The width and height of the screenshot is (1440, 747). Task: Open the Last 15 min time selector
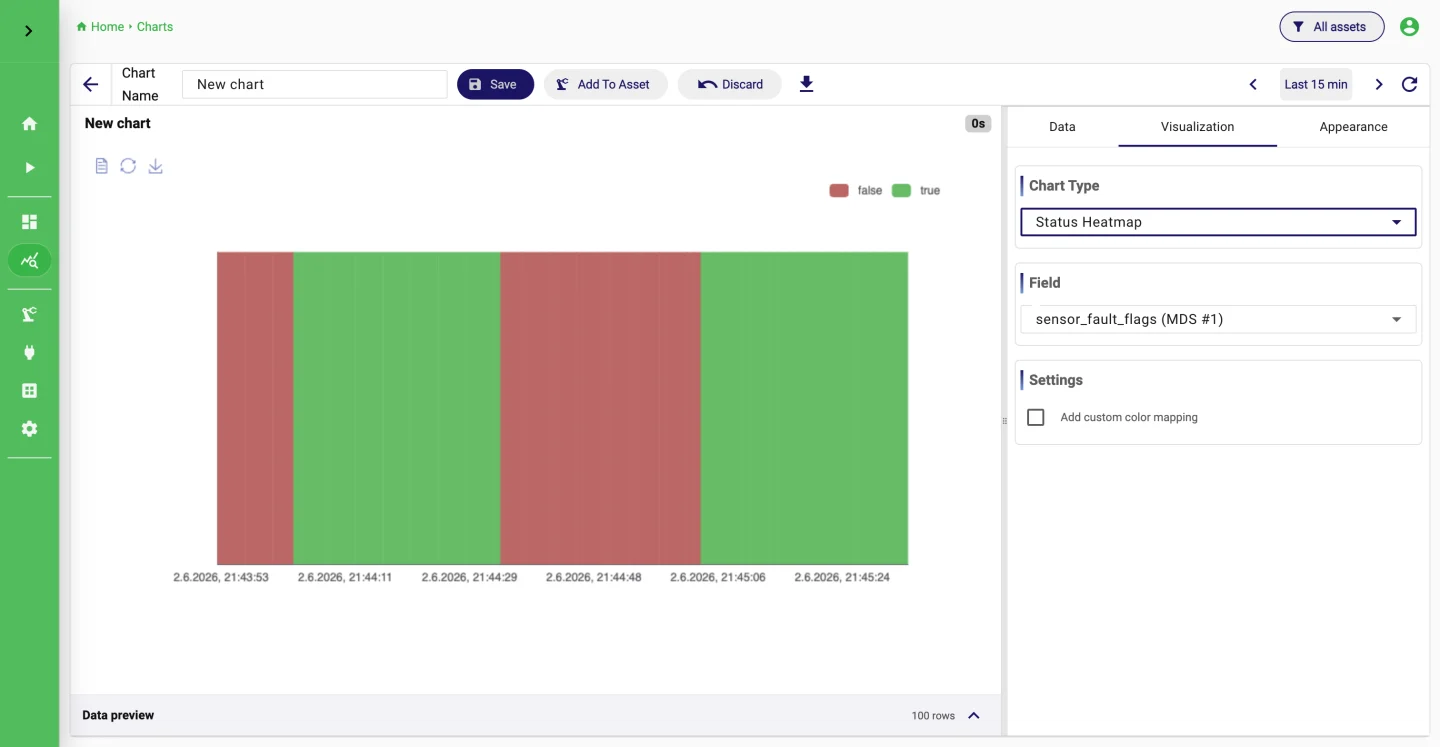1316,84
